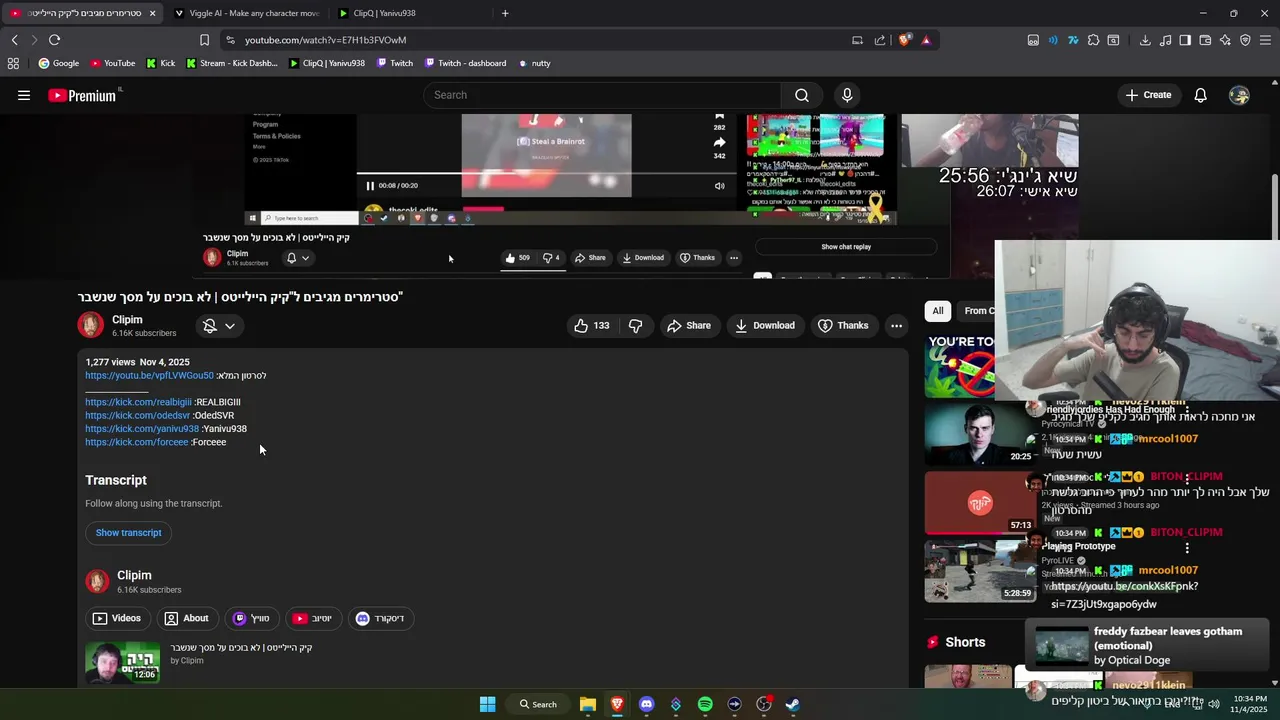Click the טוויץ Twitch channel link button
The image size is (1280, 720).
pos(251,618)
